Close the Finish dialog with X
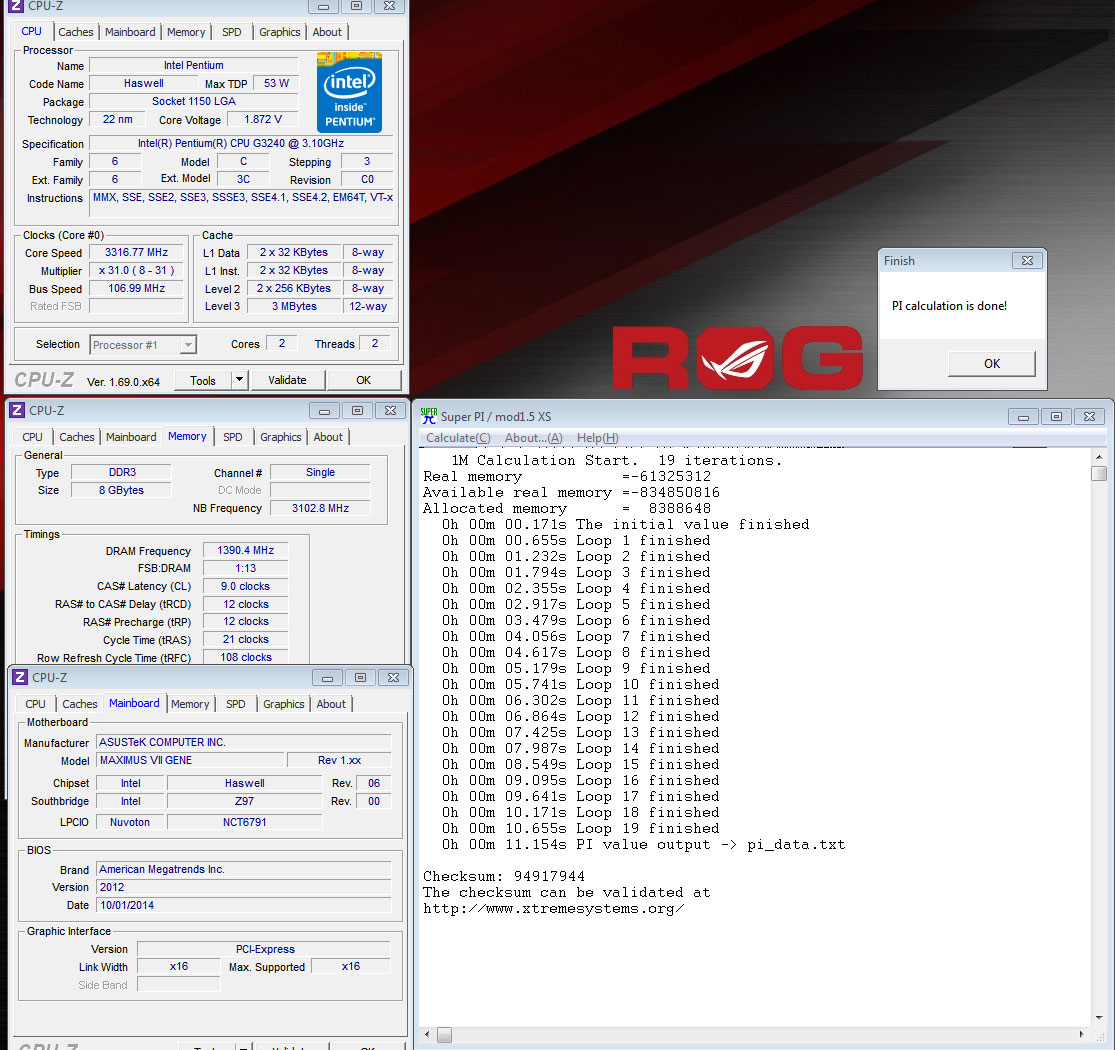This screenshot has width=1115, height=1050. [1028, 261]
